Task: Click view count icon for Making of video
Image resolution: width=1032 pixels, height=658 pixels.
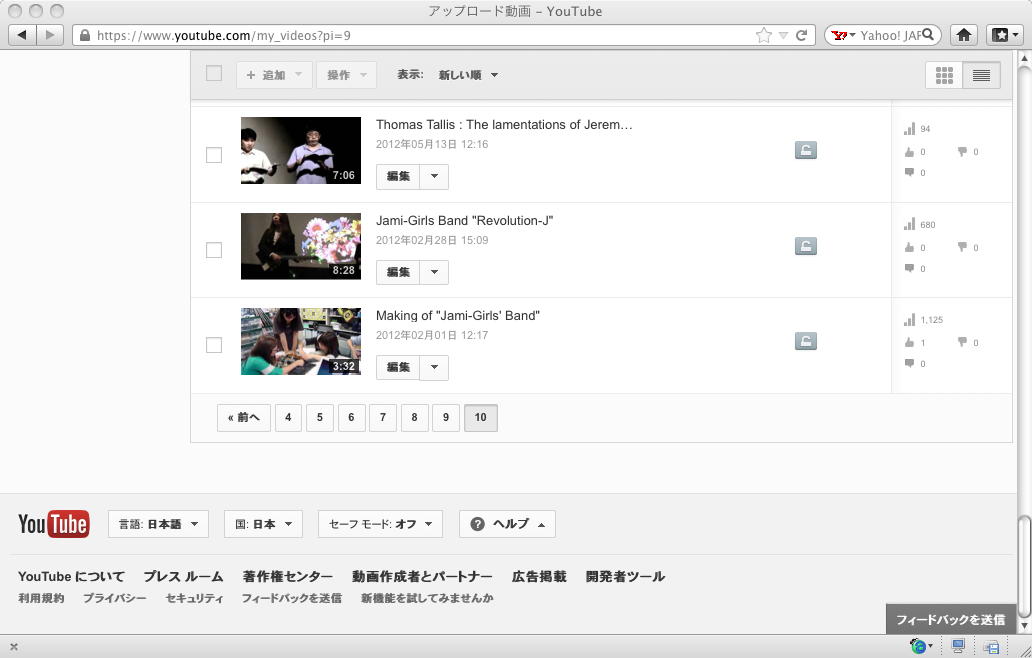Action: 910,320
